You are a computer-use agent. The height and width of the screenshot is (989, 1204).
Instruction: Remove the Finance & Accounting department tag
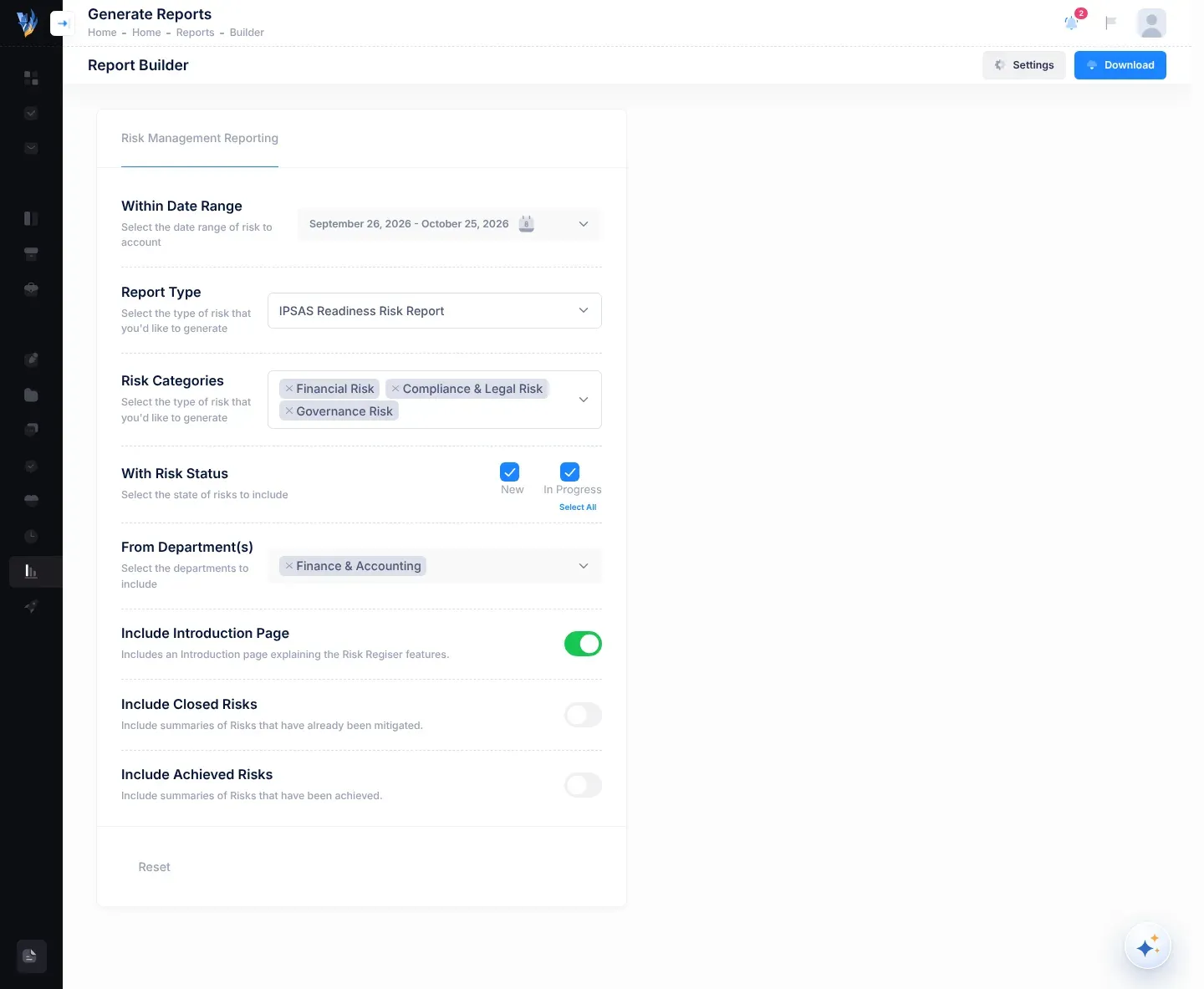(289, 566)
